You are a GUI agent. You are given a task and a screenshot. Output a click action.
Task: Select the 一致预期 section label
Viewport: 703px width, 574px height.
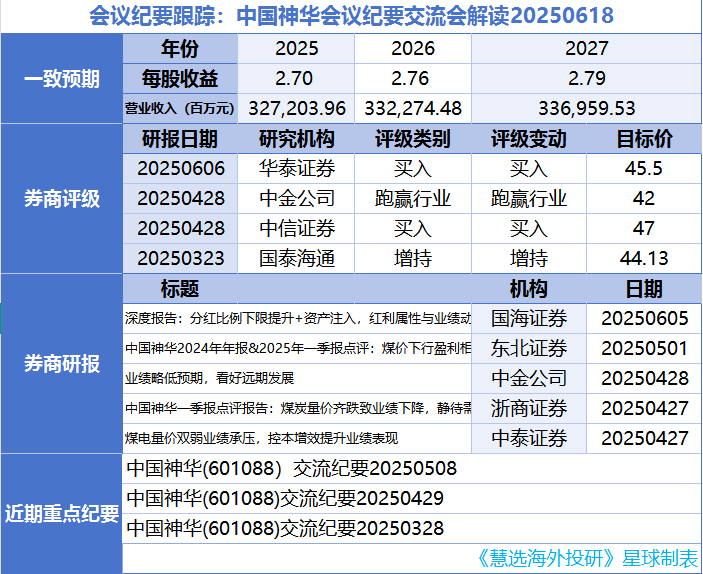(x=62, y=79)
